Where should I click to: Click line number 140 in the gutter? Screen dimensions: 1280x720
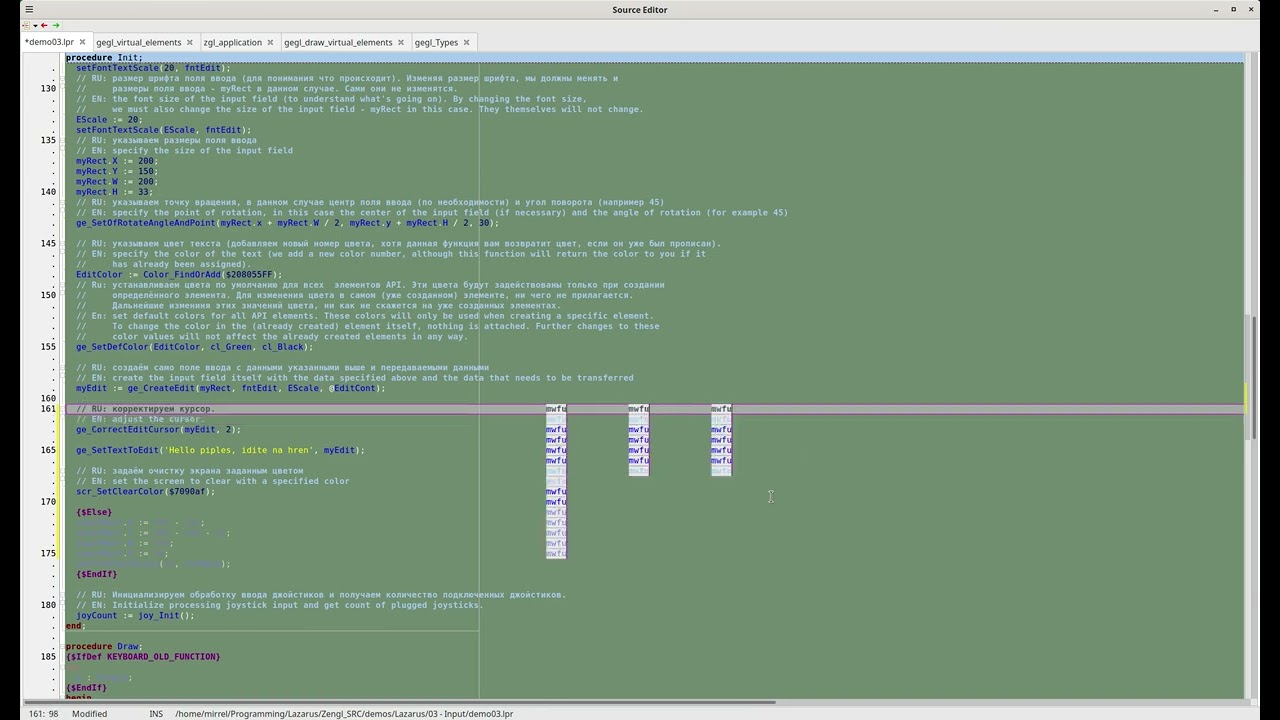click(x=48, y=192)
